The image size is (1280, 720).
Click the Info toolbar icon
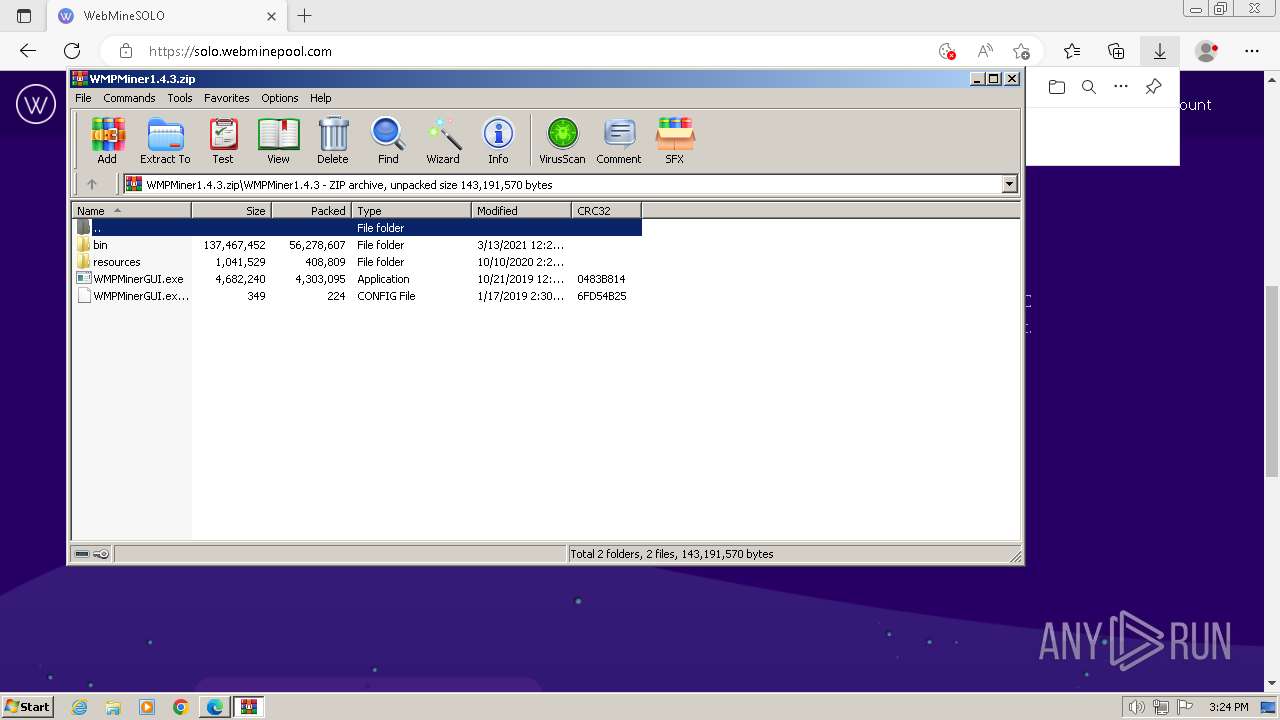tap(498, 140)
